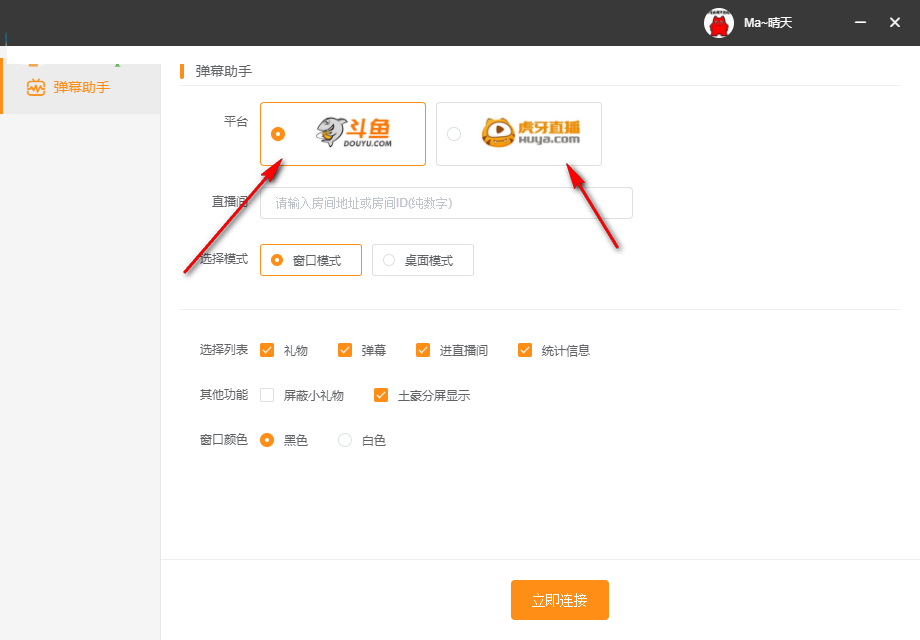The height and width of the screenshot is (640, 920).
Task: Select the Douyu platform radio button
Action: 278,134
